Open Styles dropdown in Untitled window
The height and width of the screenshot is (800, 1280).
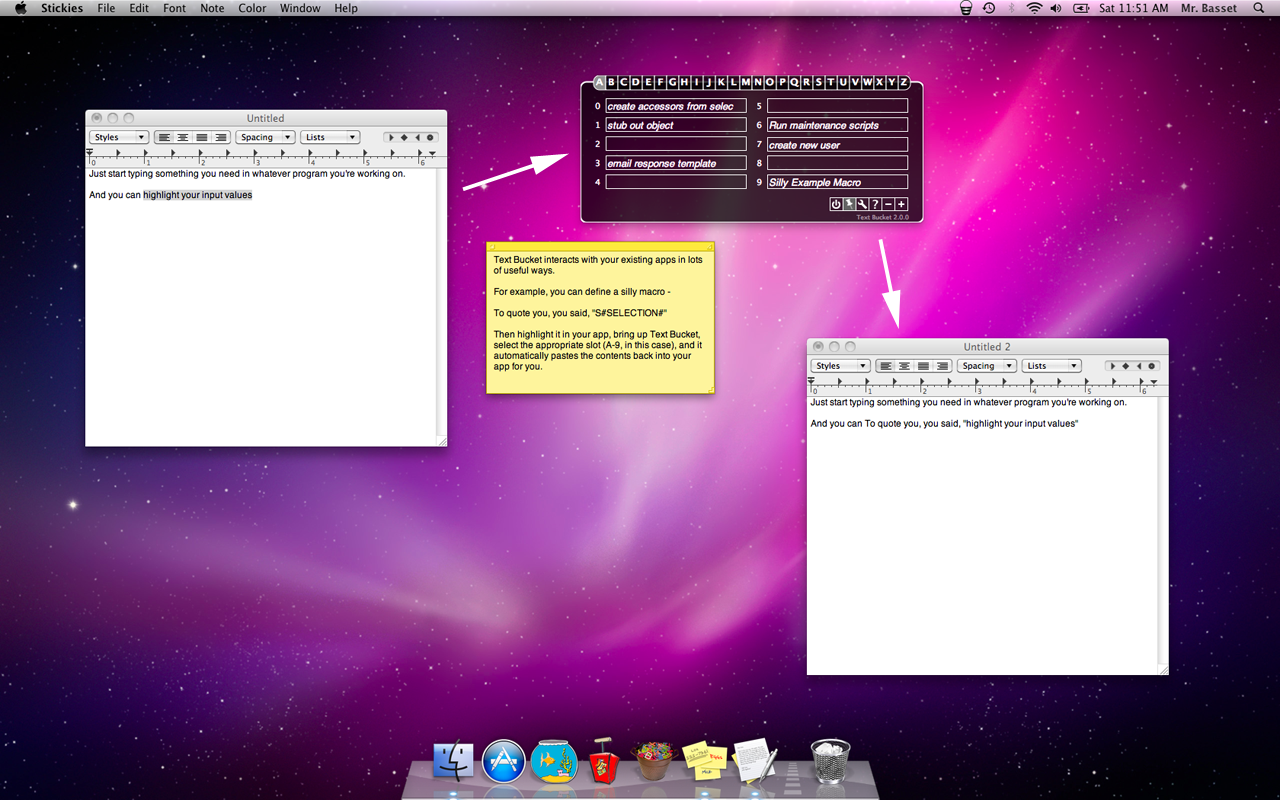(x=118, y=137)
